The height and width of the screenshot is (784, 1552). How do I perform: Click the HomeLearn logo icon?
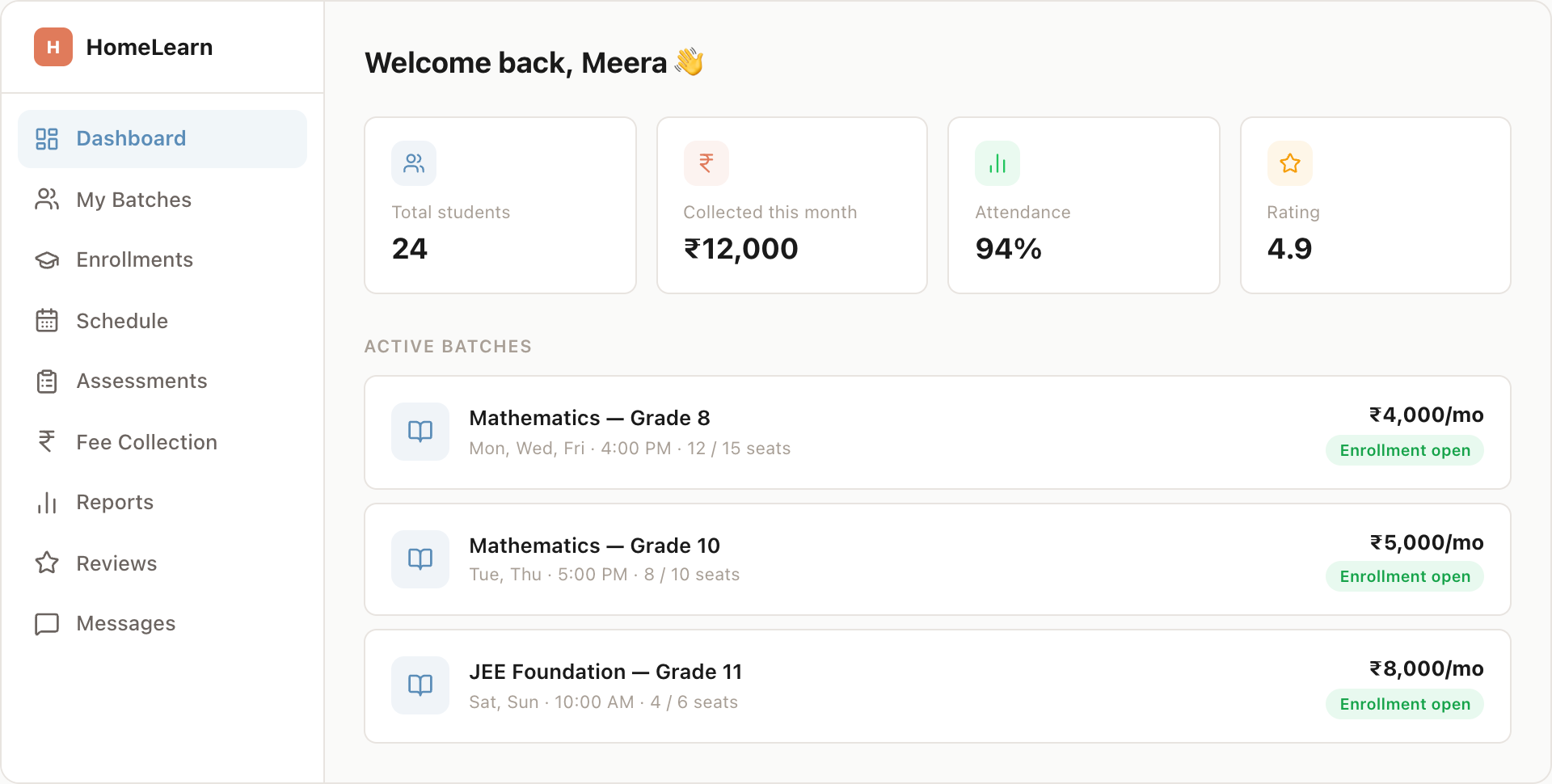pos(52,47)
